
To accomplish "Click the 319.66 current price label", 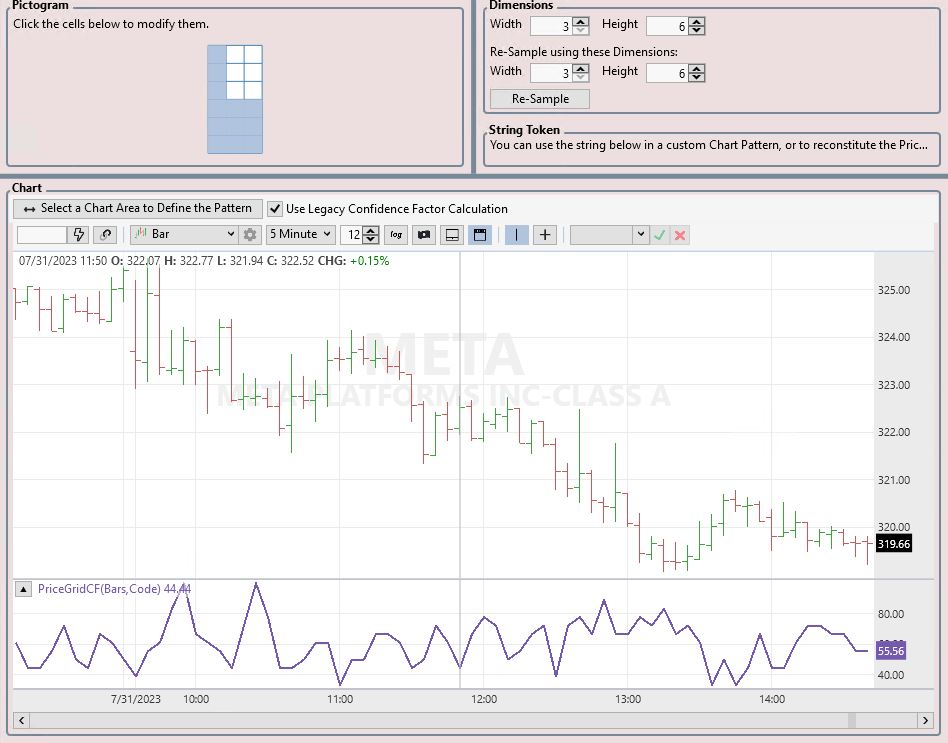I will pos(894,544).
